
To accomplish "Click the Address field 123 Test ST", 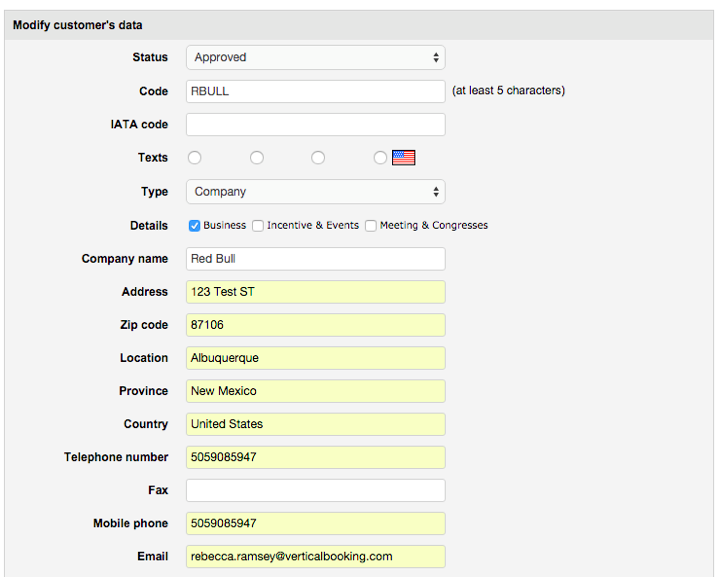I will pos(315,292).
